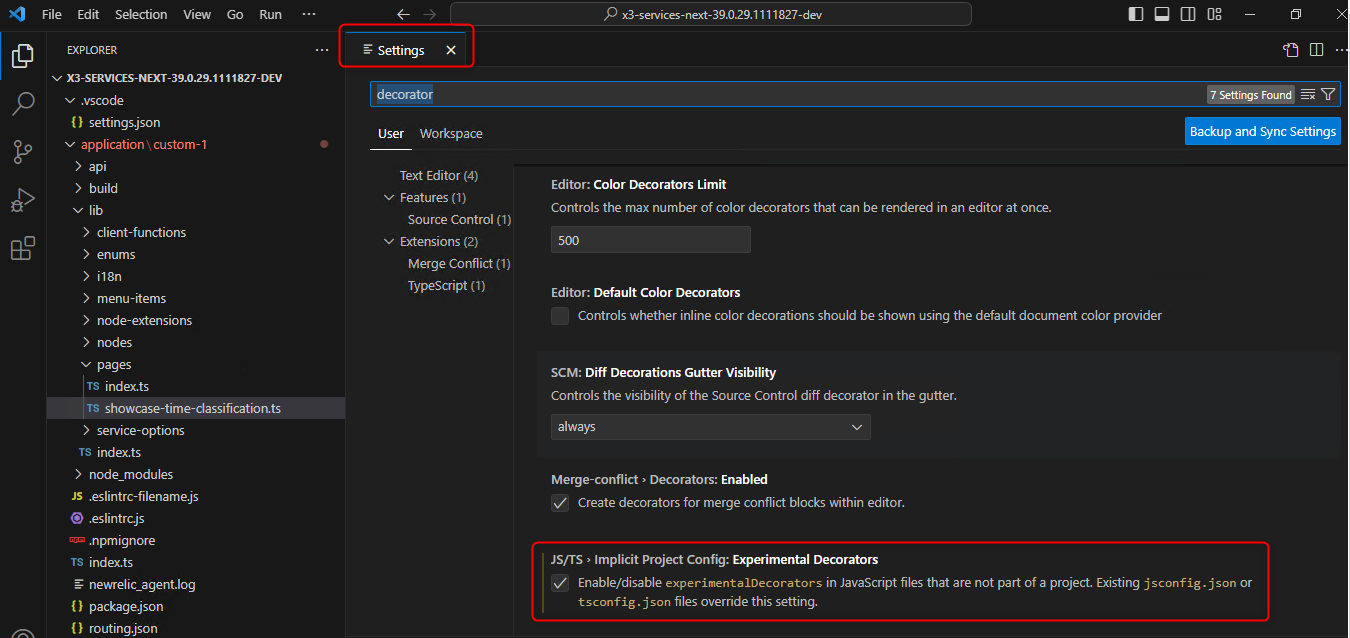
Task: Clear settings search input icon
Action: click(1308, 94)
